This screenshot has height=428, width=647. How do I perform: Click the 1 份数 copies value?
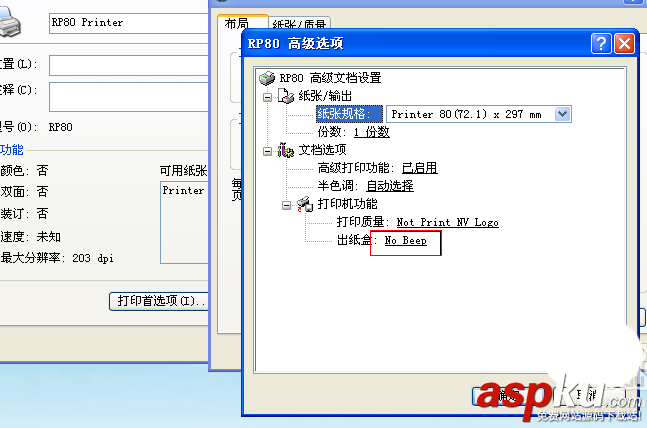(372, 132)
